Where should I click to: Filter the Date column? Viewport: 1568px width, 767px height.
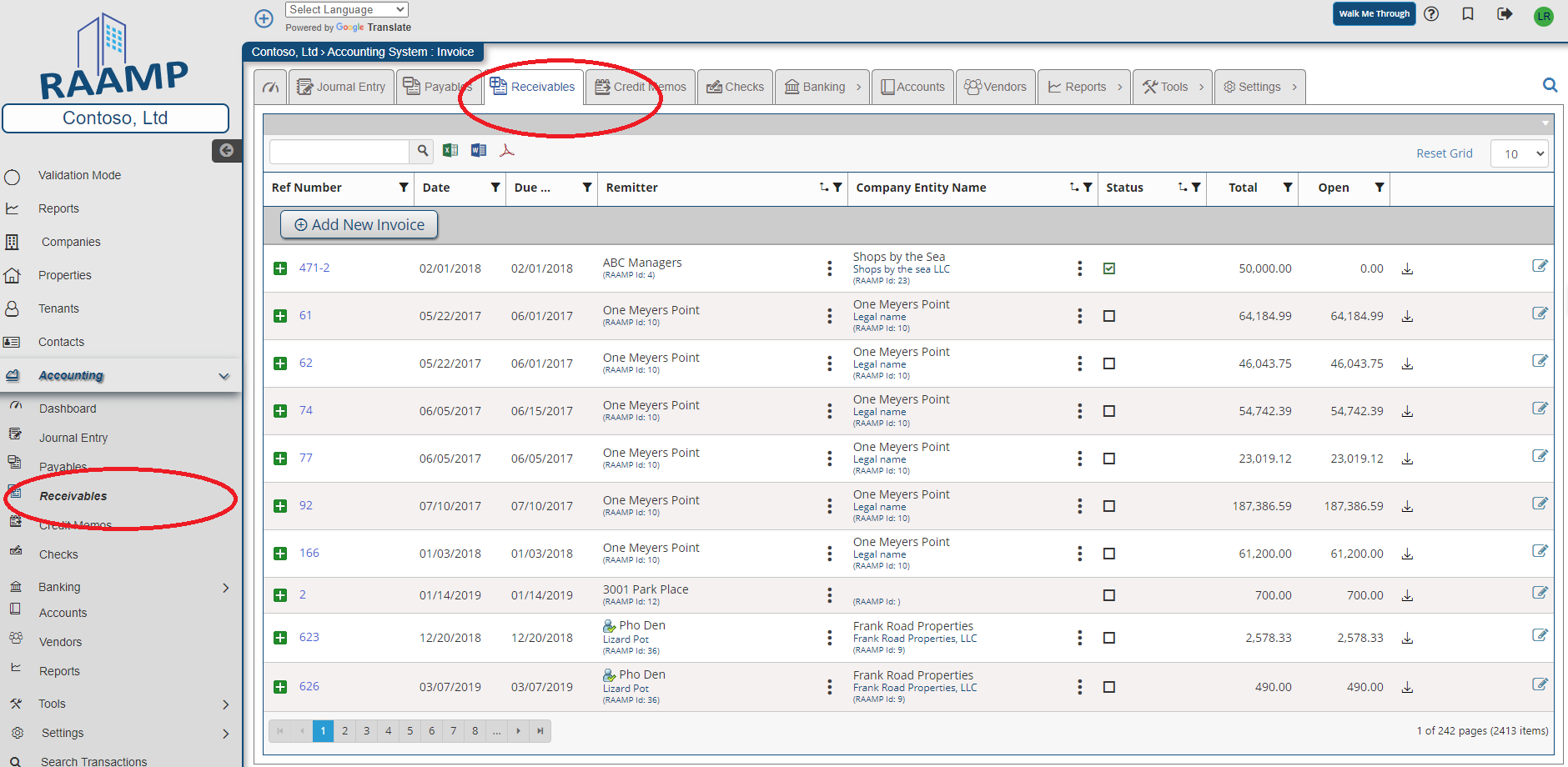click(495, 188)
